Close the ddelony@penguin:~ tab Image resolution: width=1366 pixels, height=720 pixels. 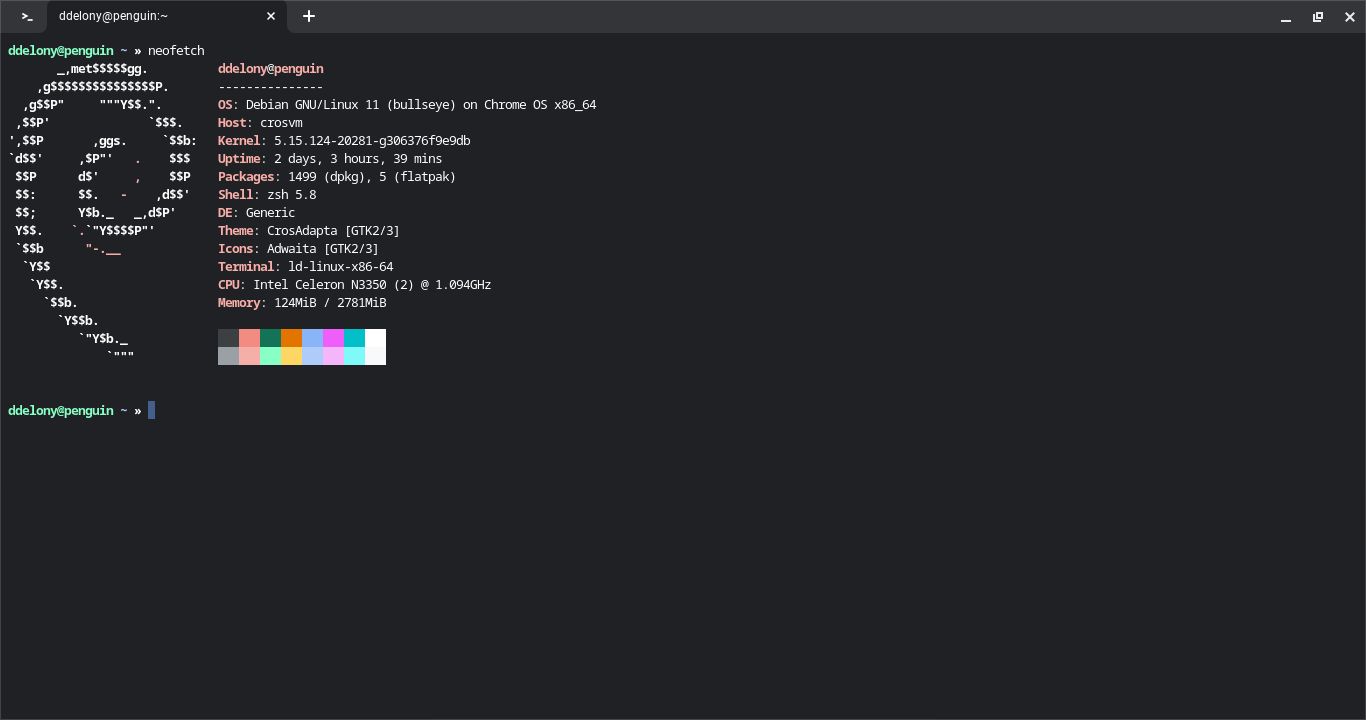pos(271,16)
